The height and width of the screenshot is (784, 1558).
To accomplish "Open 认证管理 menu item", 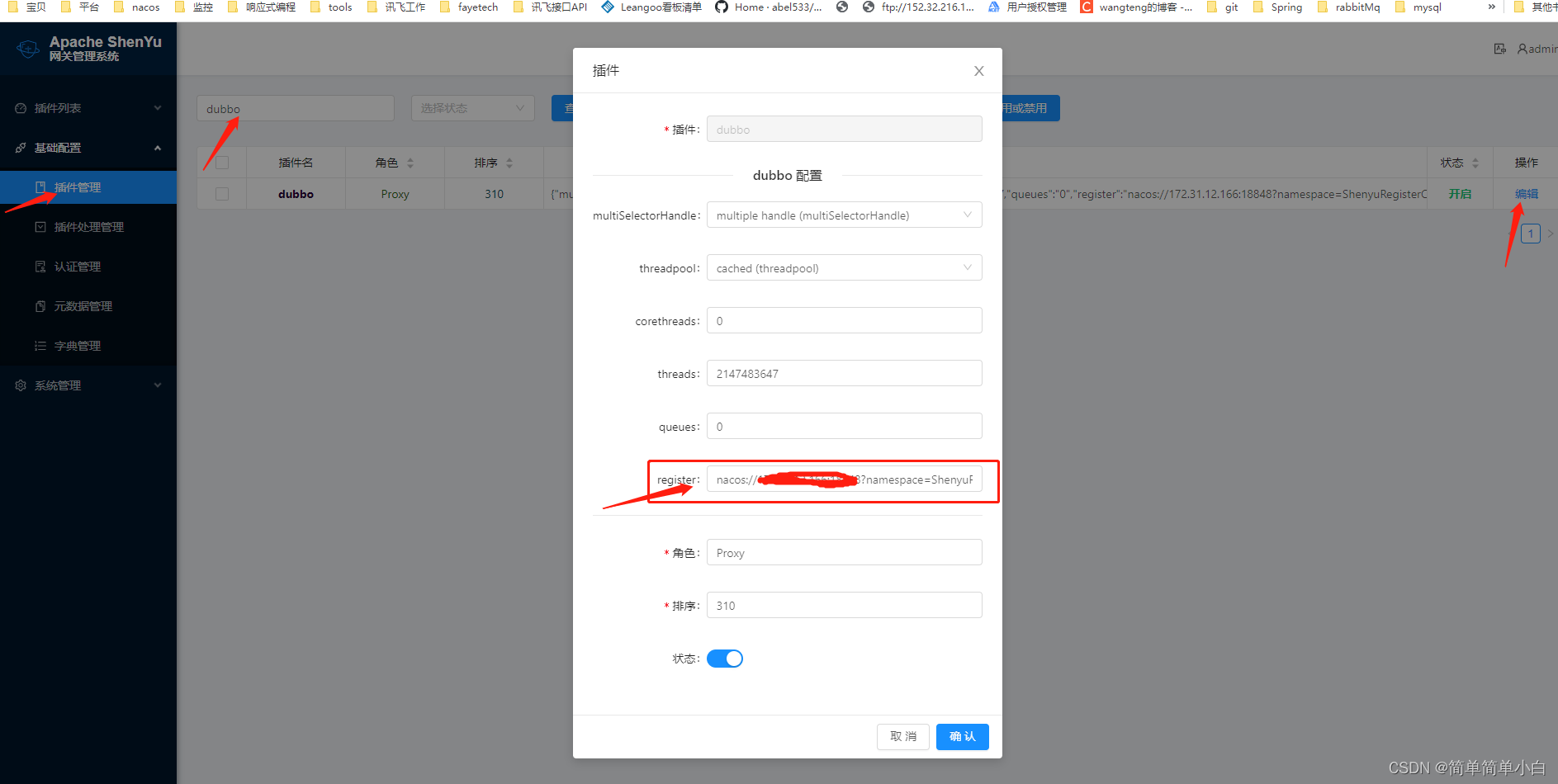I will pyautogui.click(x=88, y=267).
